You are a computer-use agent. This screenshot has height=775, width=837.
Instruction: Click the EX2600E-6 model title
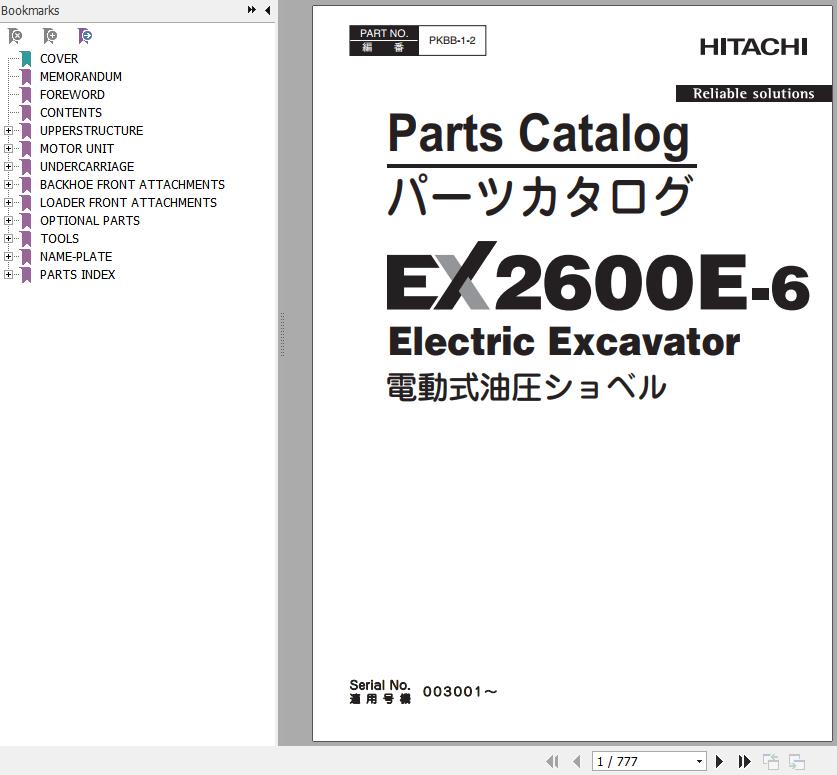[x=598, y=278]
